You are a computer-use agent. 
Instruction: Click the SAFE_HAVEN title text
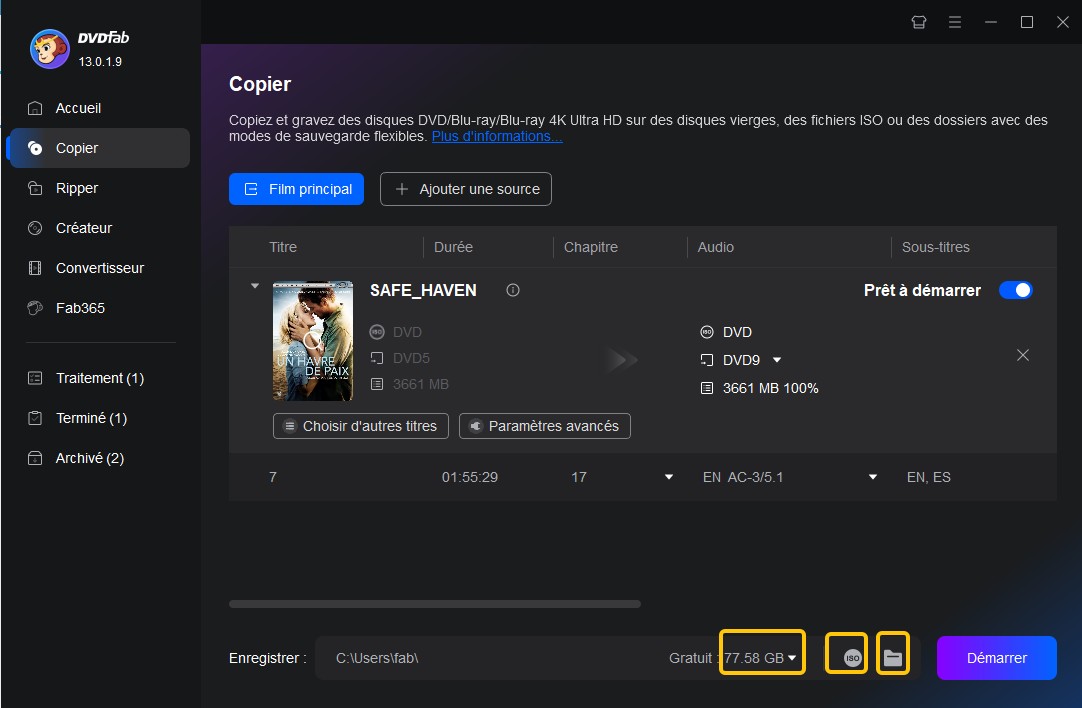tap(423, 291)
